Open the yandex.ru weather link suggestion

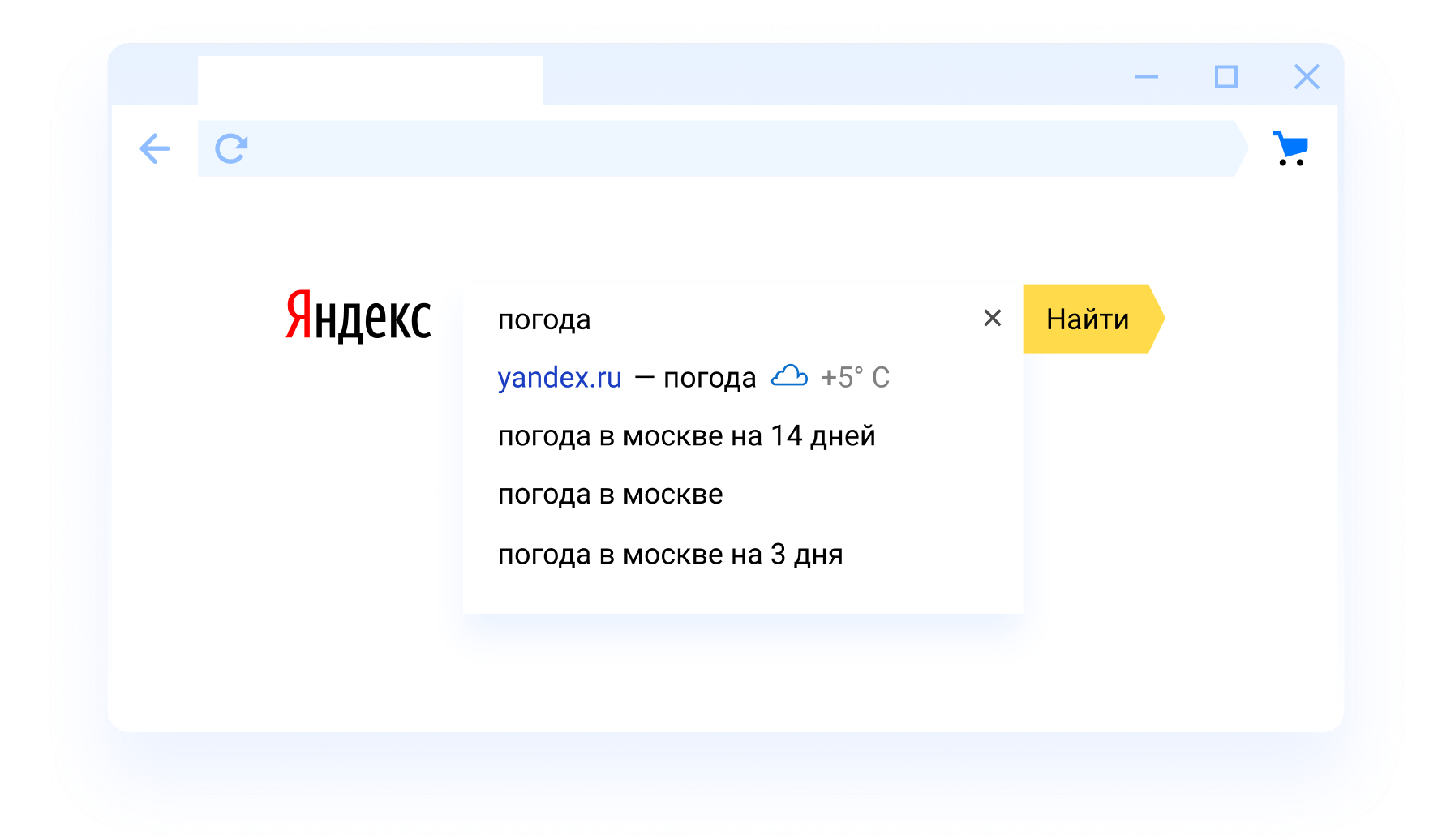[x=560, y=378]
